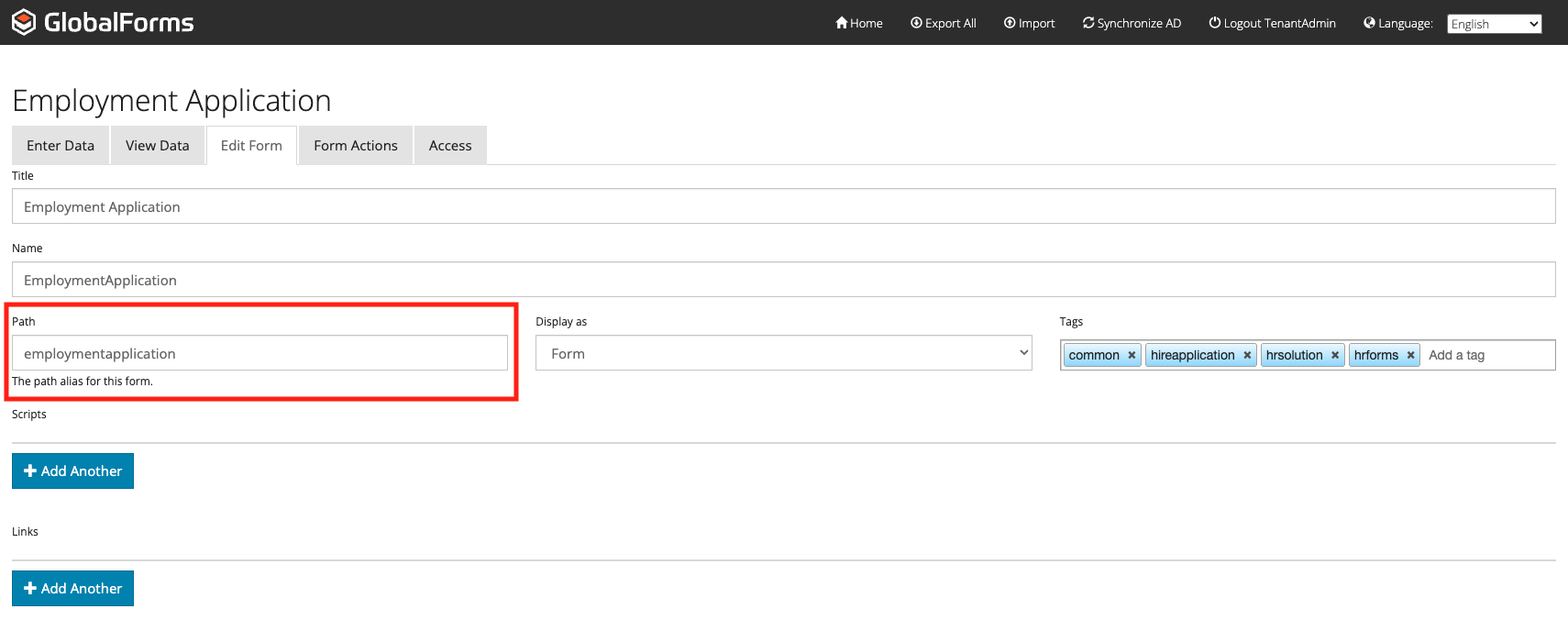Viewport: 1568px width, 620px height.
Task: Switch to the Enter Data tab
Action: click(61, 146)
